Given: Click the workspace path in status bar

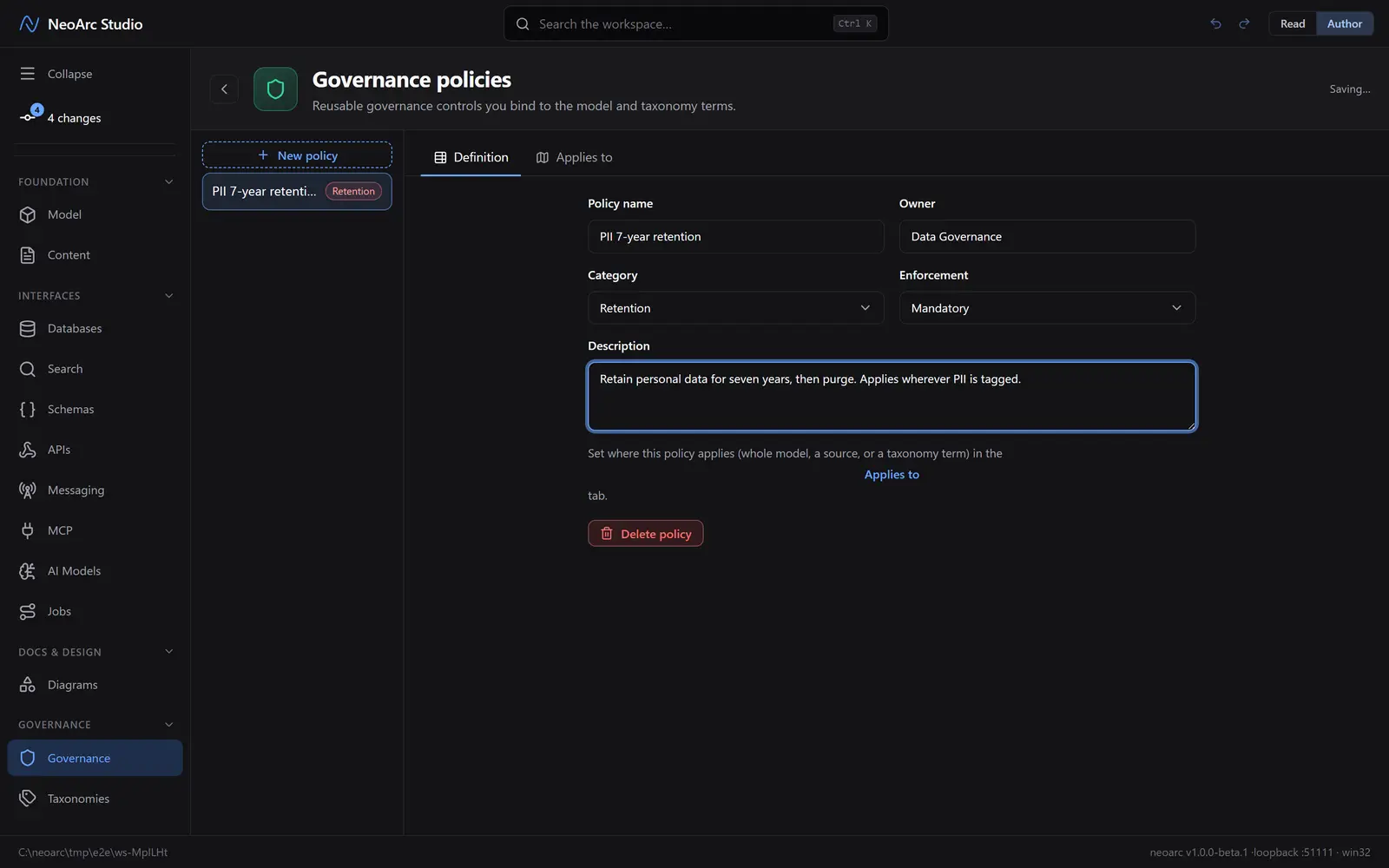Looking at the screenshot, I should pyautogui.click(x=93, y=852).
